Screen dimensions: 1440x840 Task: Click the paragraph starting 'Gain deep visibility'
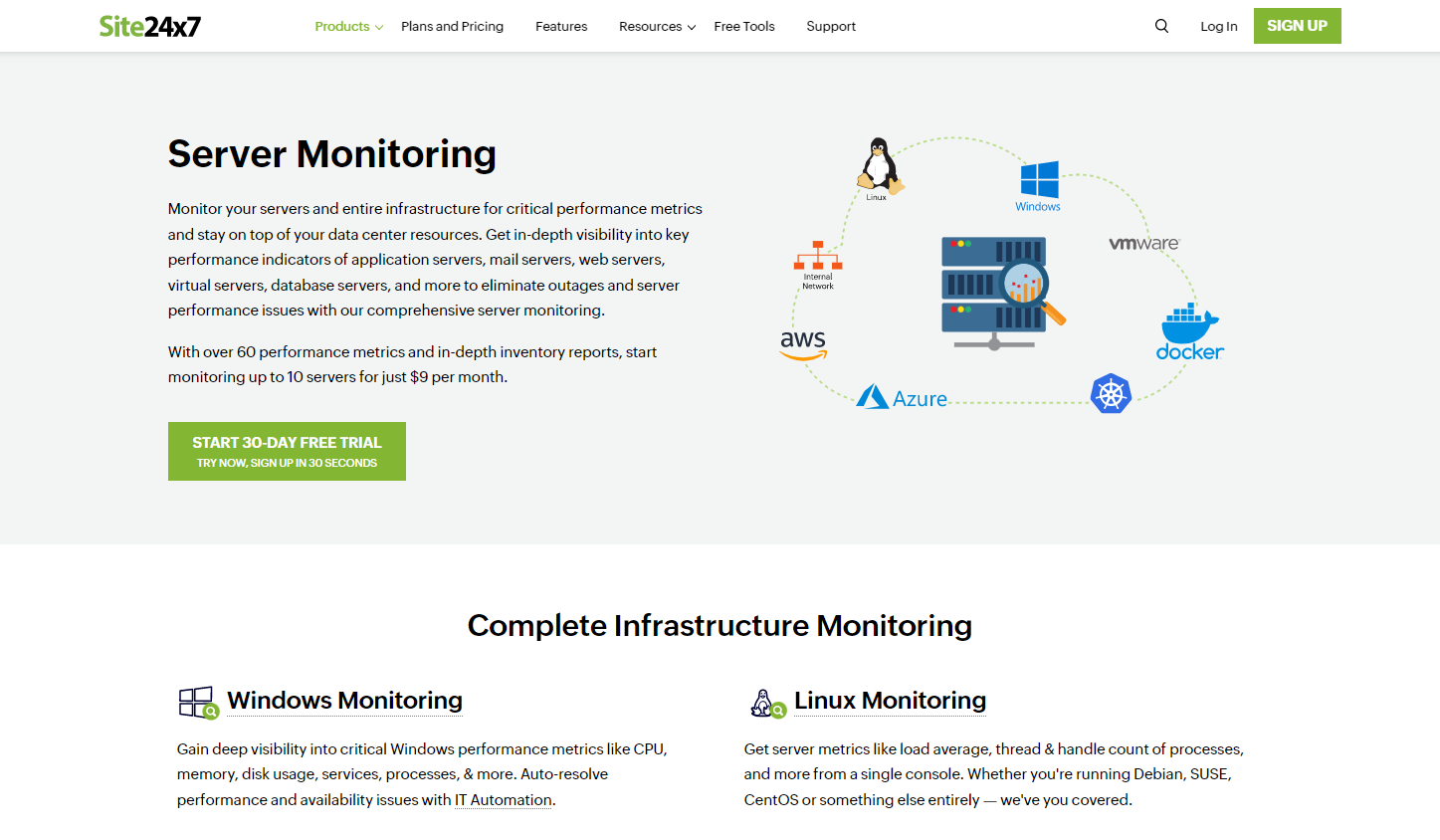point(424,774)
